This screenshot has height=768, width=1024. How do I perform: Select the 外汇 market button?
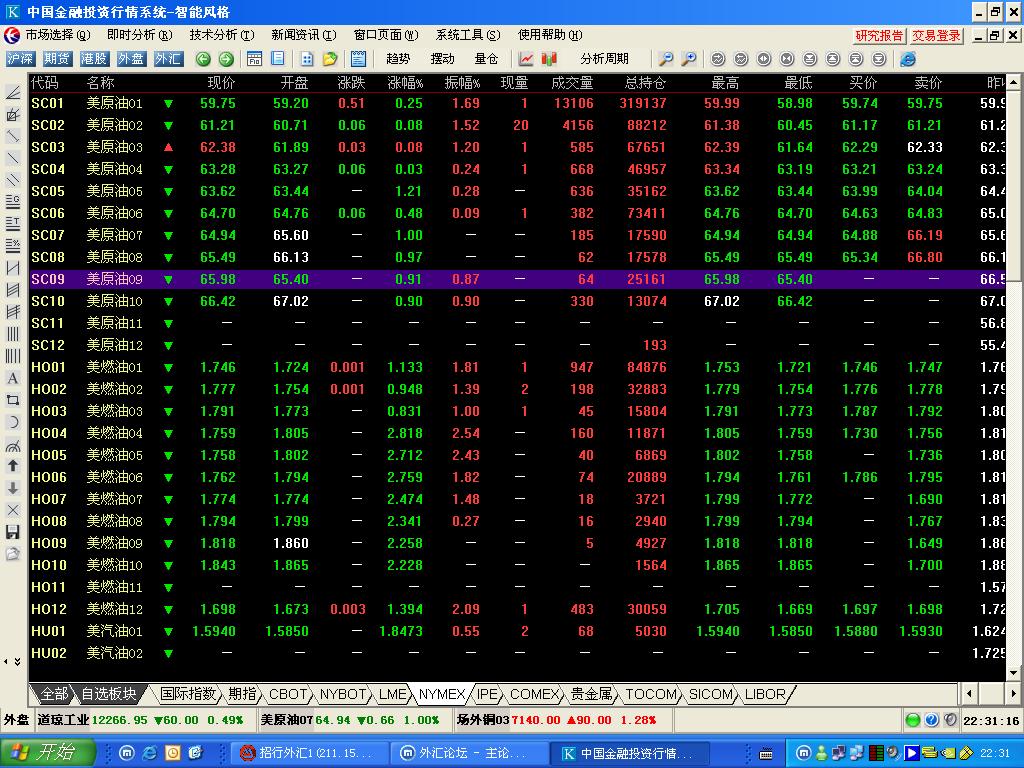[x=168, y=59]
